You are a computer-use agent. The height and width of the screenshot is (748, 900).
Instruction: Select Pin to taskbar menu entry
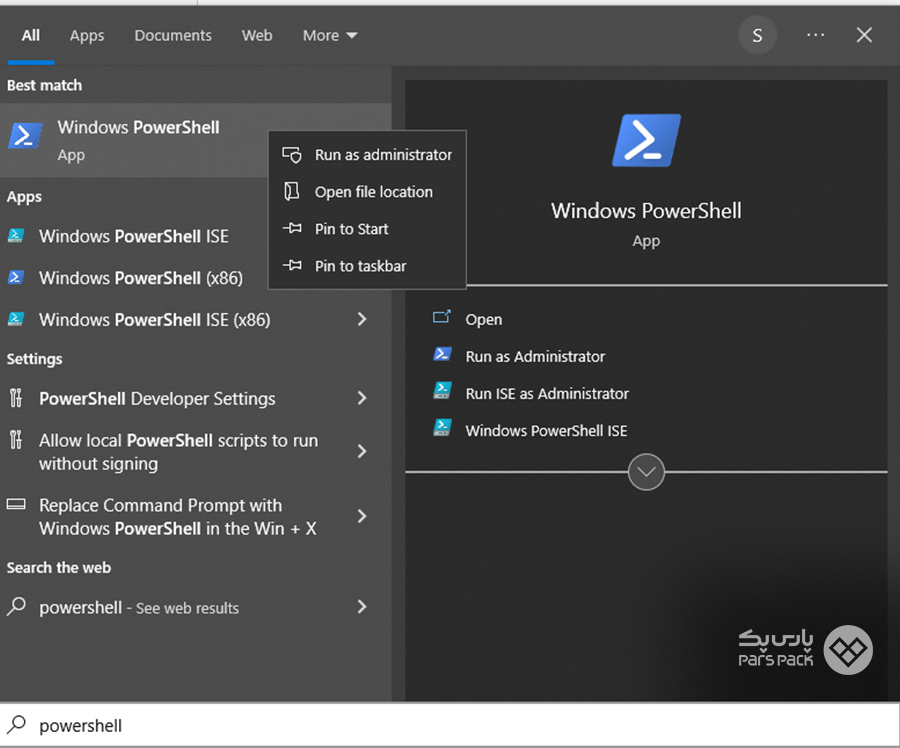tap(367, 266)
